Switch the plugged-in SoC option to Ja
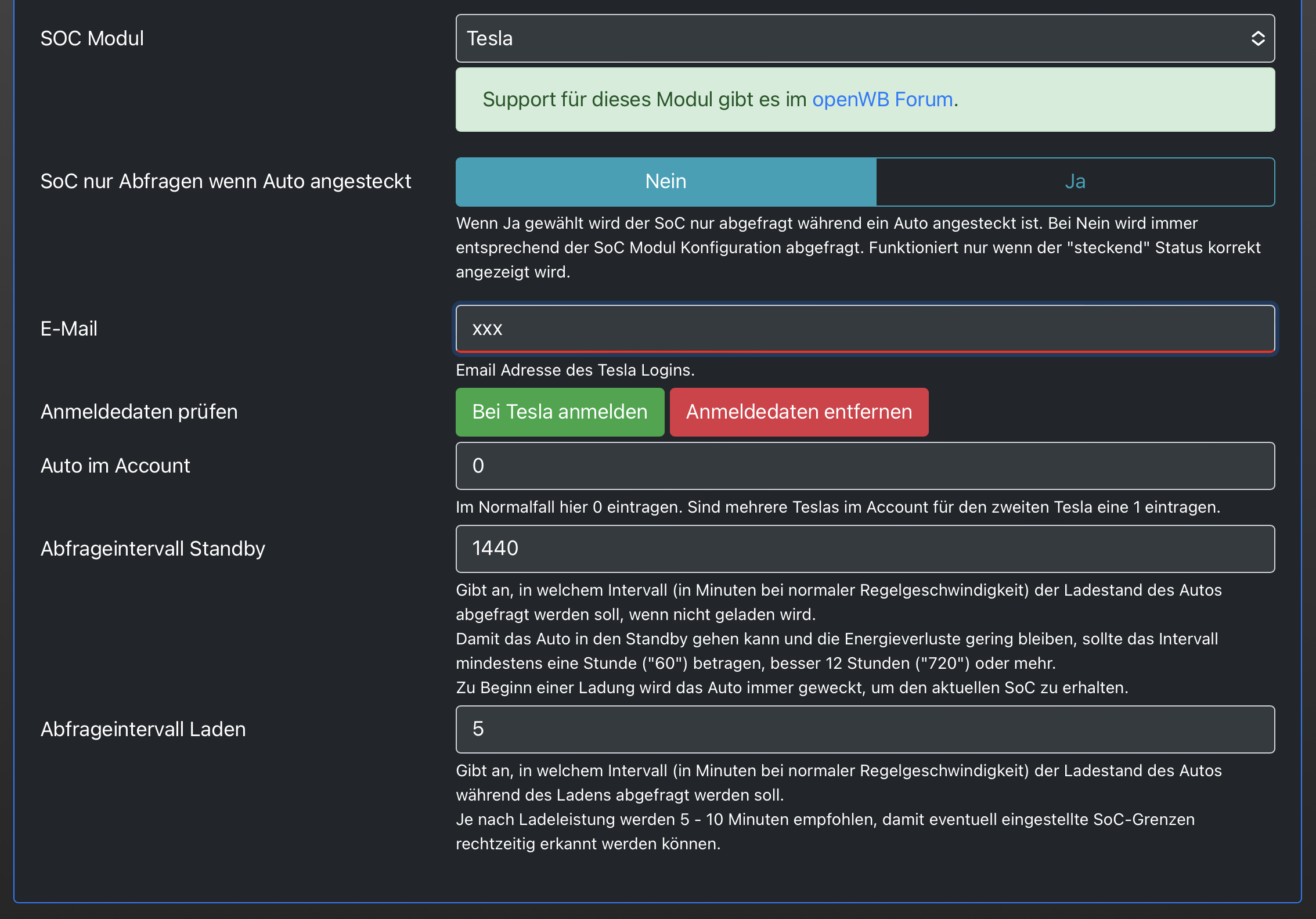The image size is (1316, 919). click(x=1075, y=182)
